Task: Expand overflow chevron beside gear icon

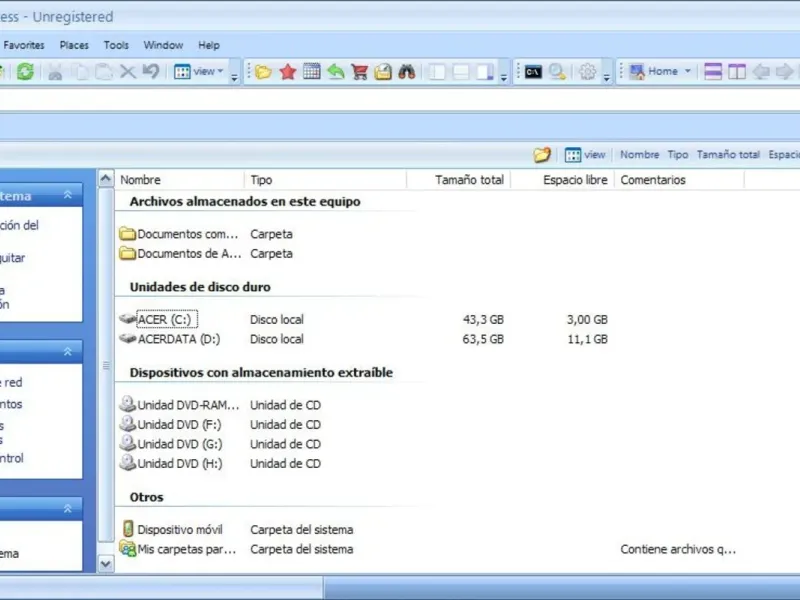Action: click(606, 78)
